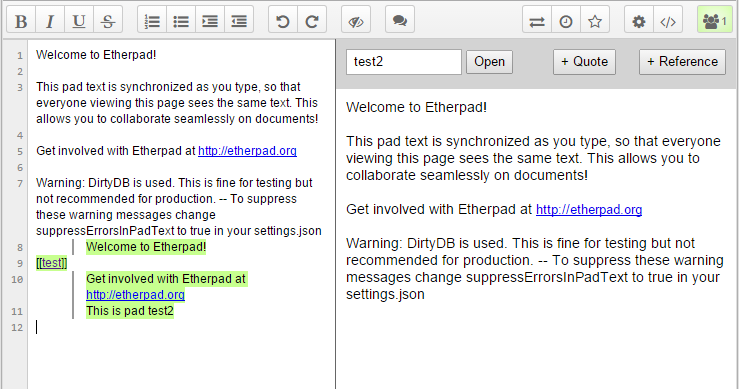Viewport: 739px width, 389px height.
Task: Follow the [[test]] pad link
Action: 52,263
